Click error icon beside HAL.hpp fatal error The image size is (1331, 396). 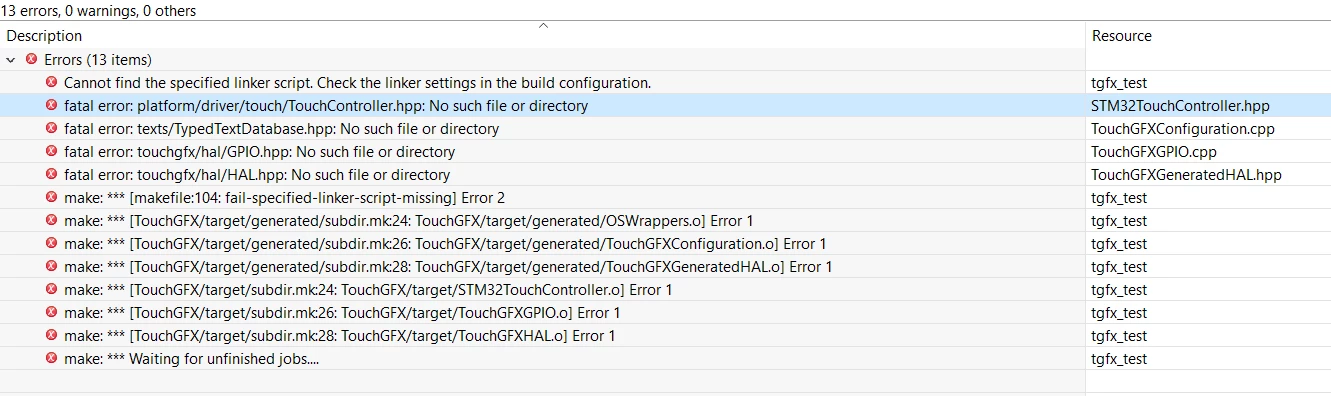[x=51, y=175]
